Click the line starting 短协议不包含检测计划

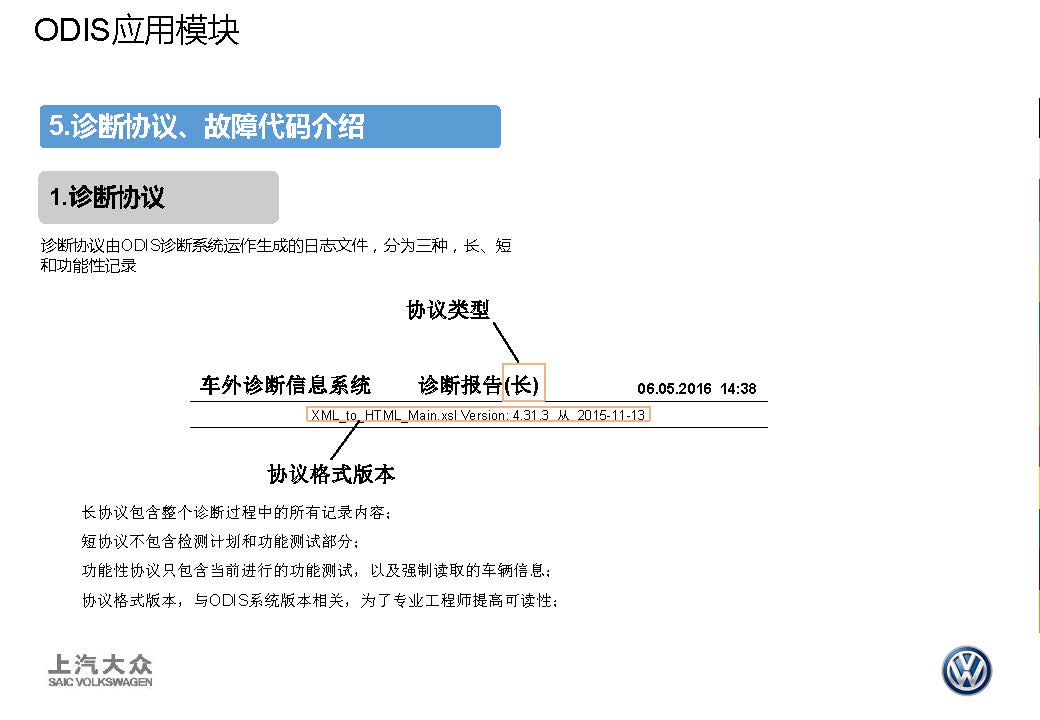[220, 542]
